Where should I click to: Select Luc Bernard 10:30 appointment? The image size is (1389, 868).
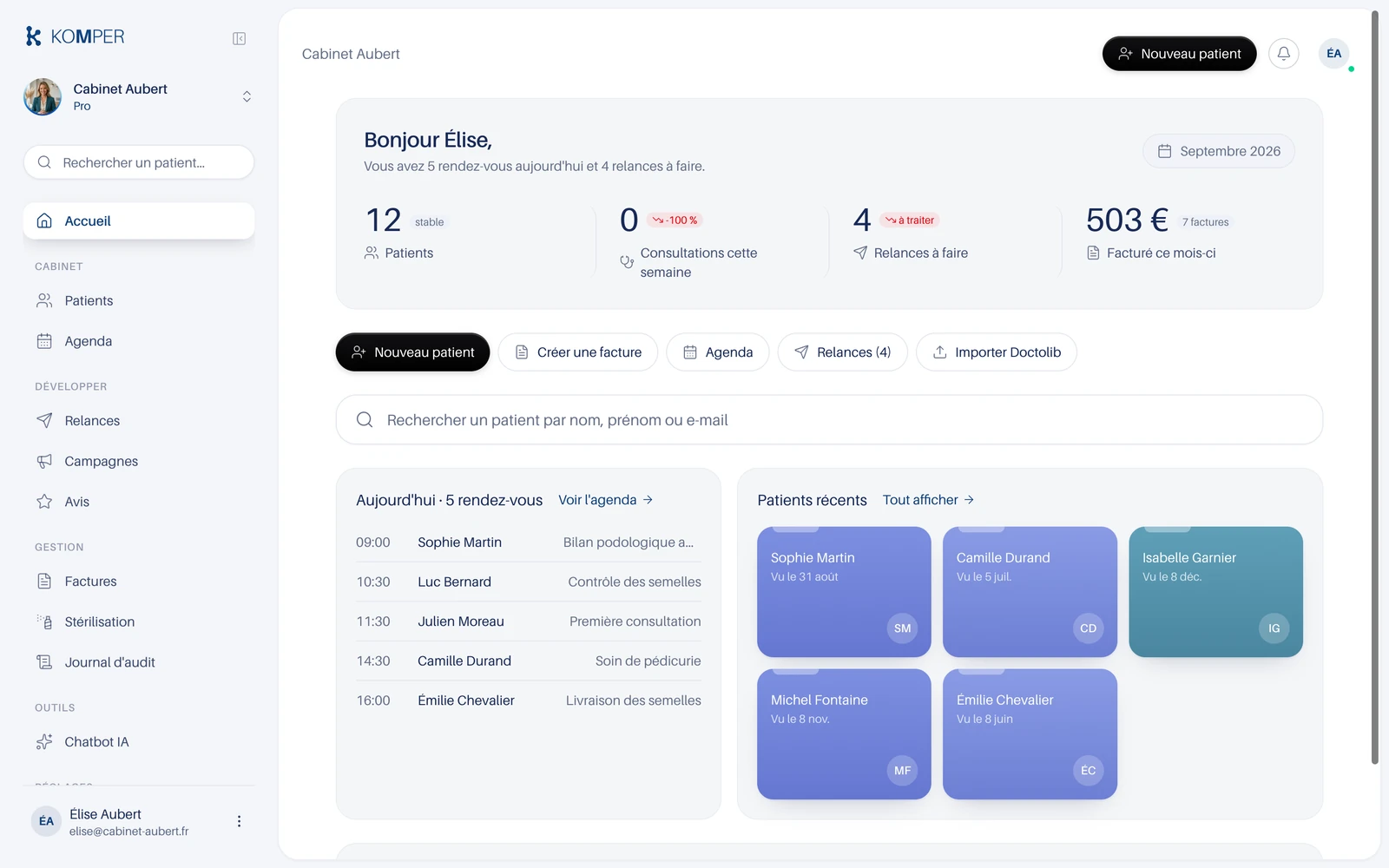(529, 582)
